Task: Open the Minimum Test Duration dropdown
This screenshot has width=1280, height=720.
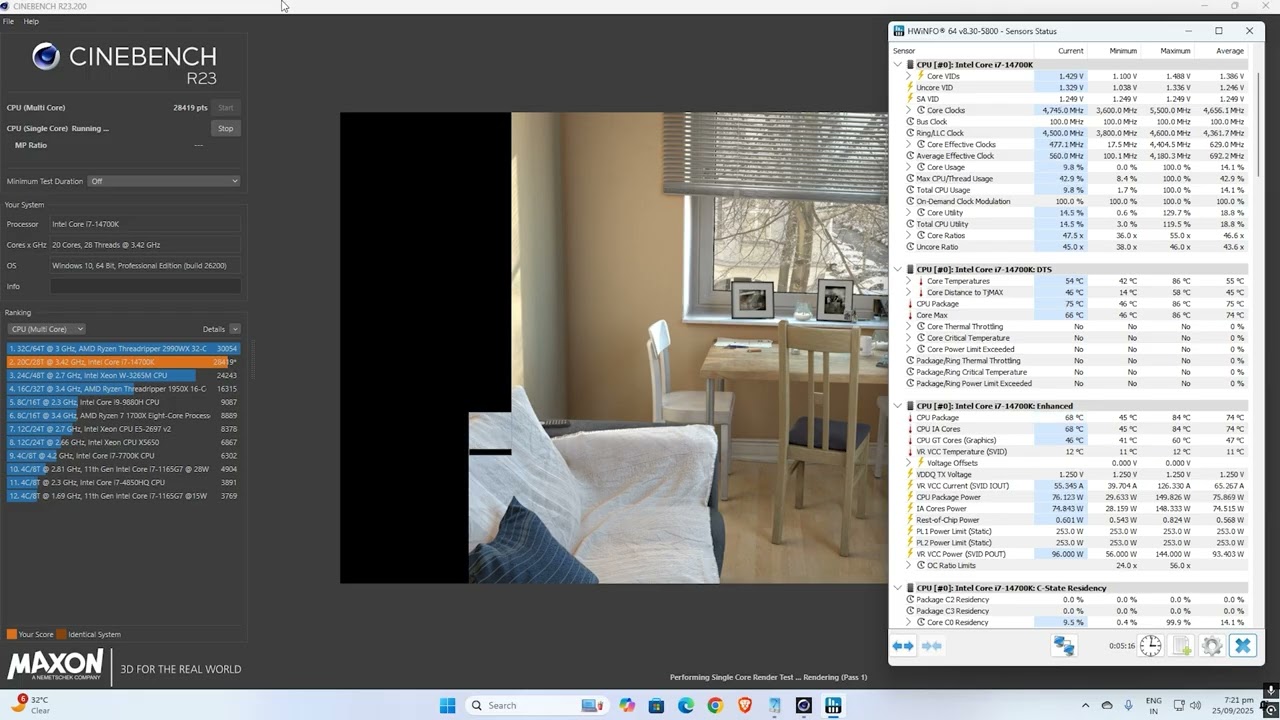Action: (164, 181)
